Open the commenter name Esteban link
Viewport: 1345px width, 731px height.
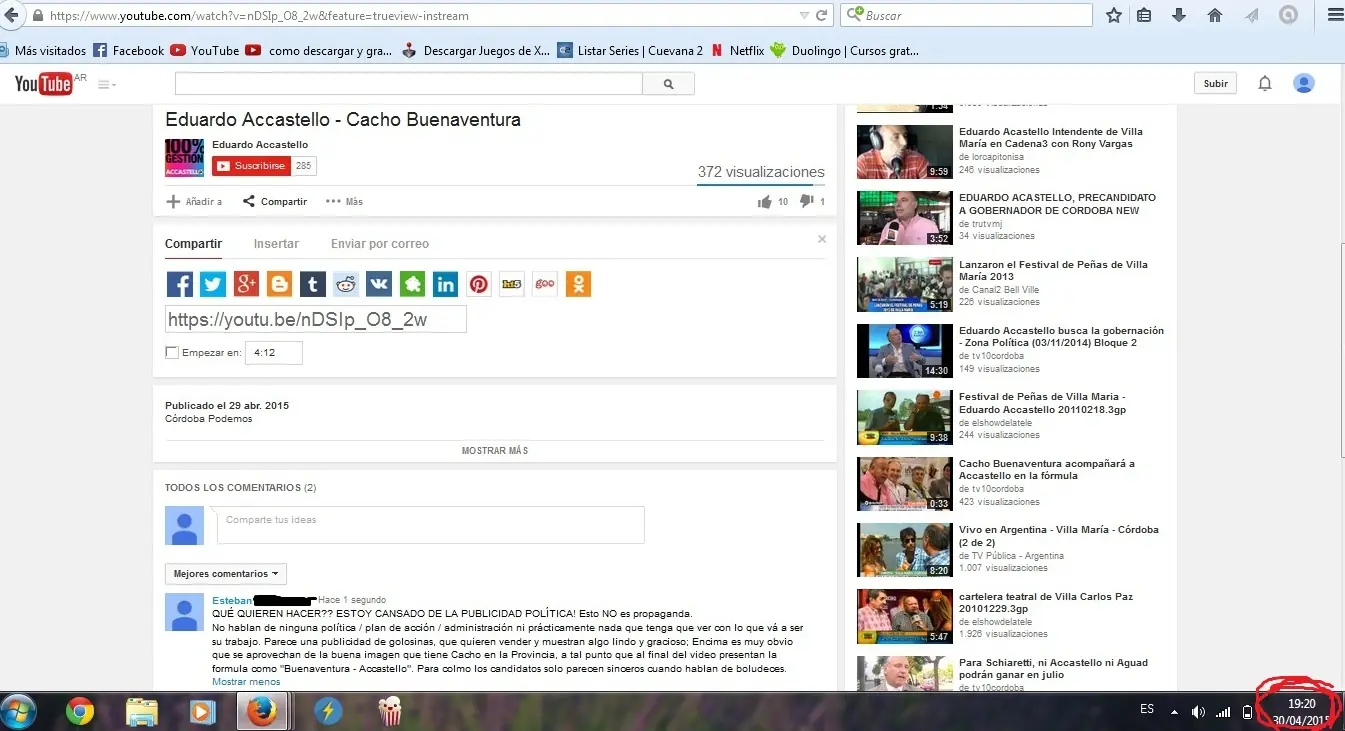(x=232, y=601)
